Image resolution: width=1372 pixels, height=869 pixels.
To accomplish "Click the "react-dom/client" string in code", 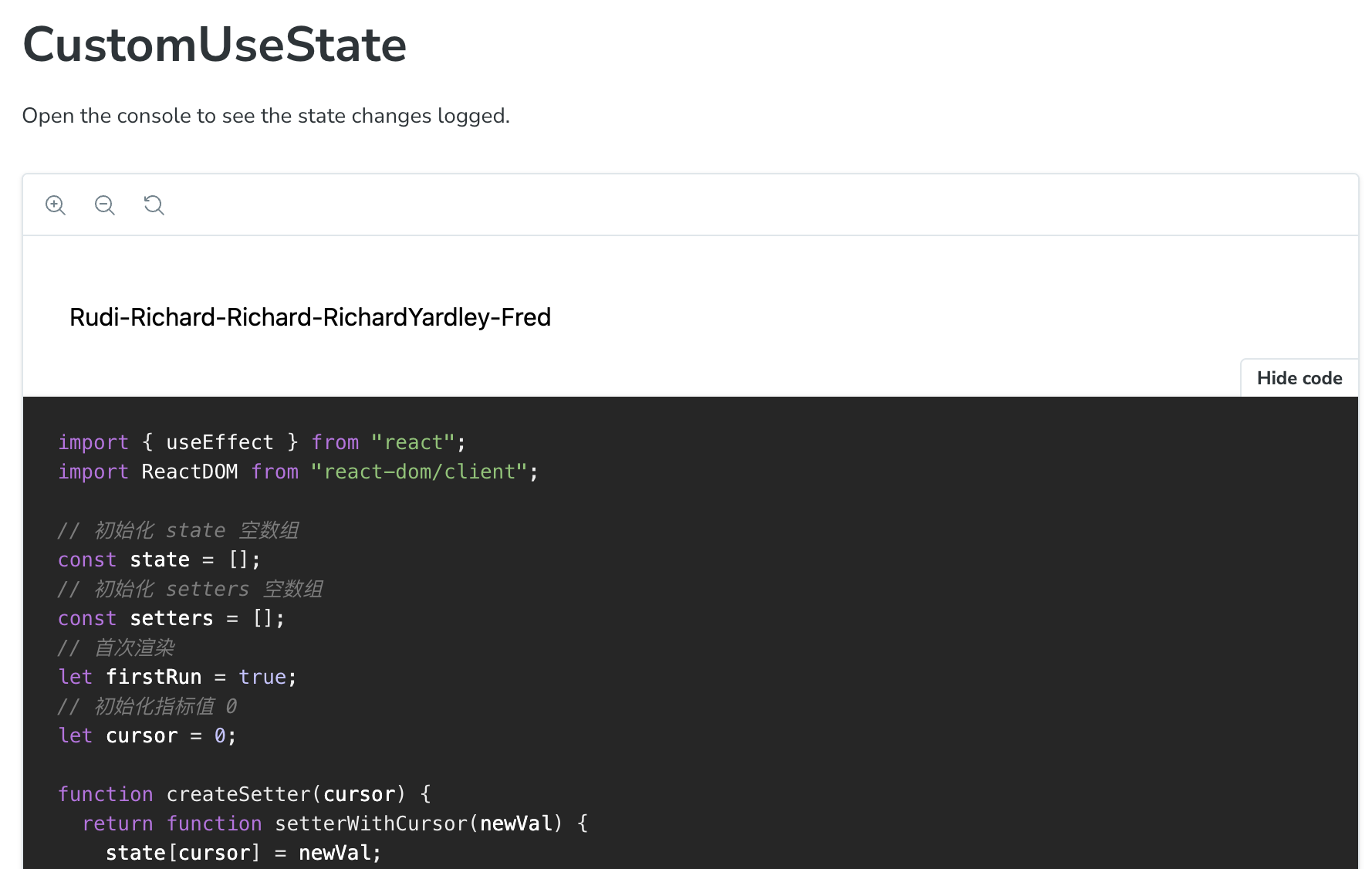I will tap(419, 472).
